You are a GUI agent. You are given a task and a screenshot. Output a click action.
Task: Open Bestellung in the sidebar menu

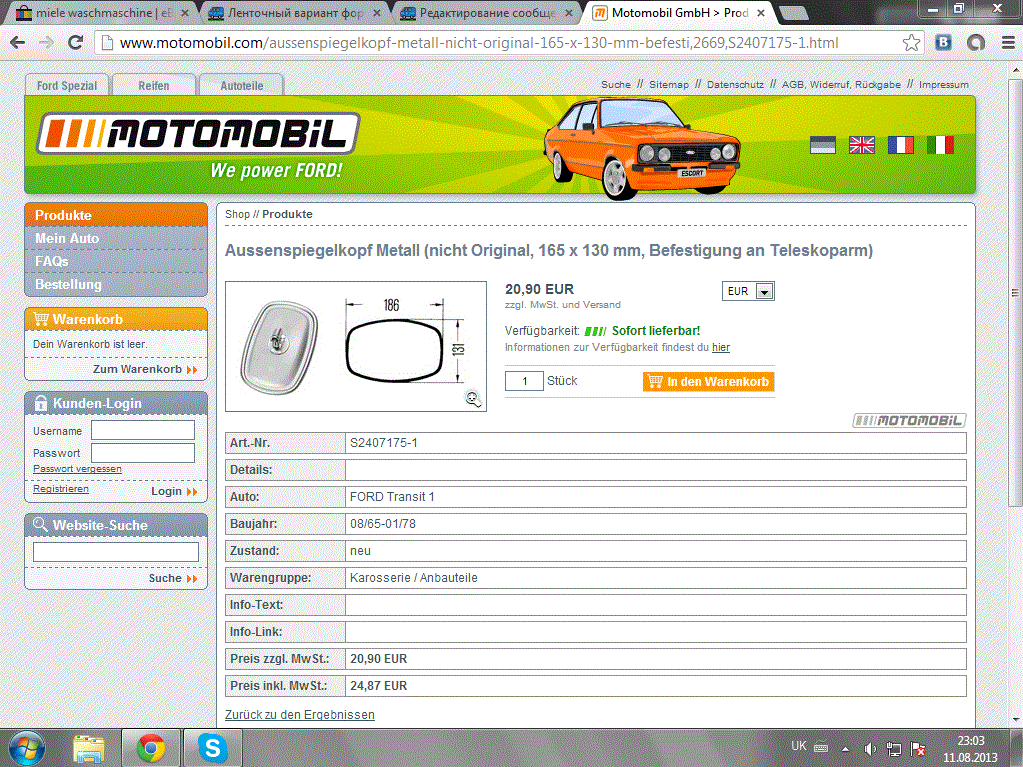pos(116,284)
